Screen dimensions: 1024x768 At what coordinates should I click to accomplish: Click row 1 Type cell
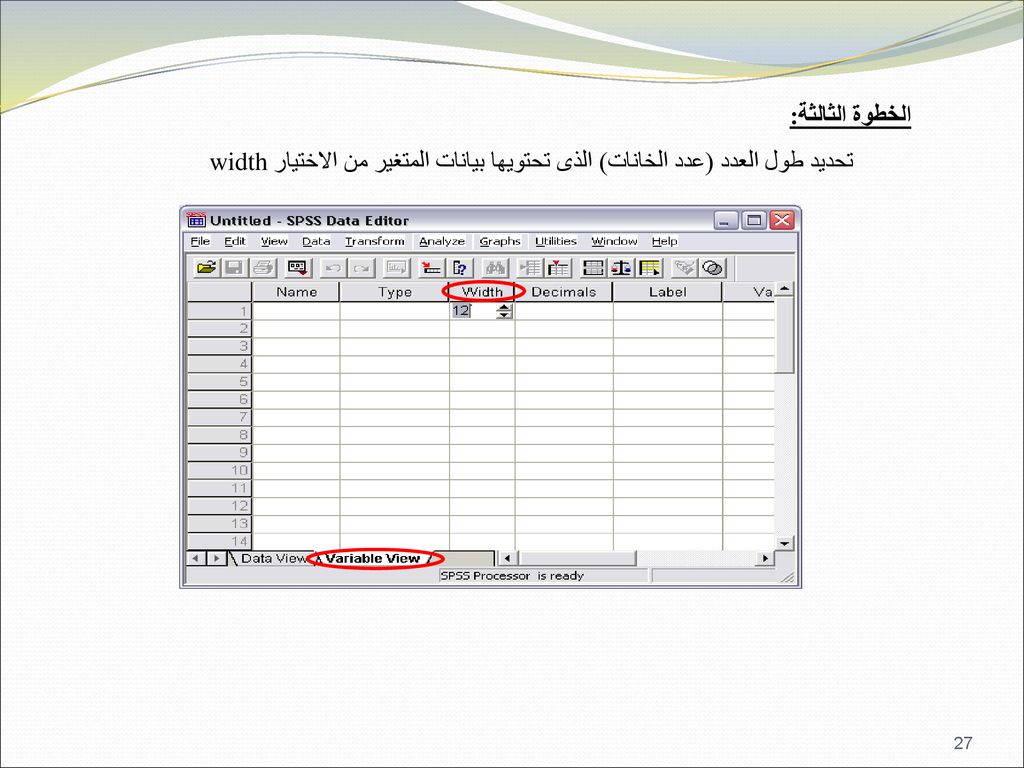pos(395,311)
